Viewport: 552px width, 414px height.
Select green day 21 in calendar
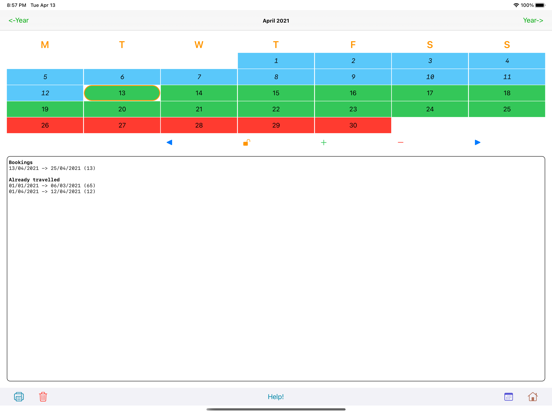[x=199, y=109]
